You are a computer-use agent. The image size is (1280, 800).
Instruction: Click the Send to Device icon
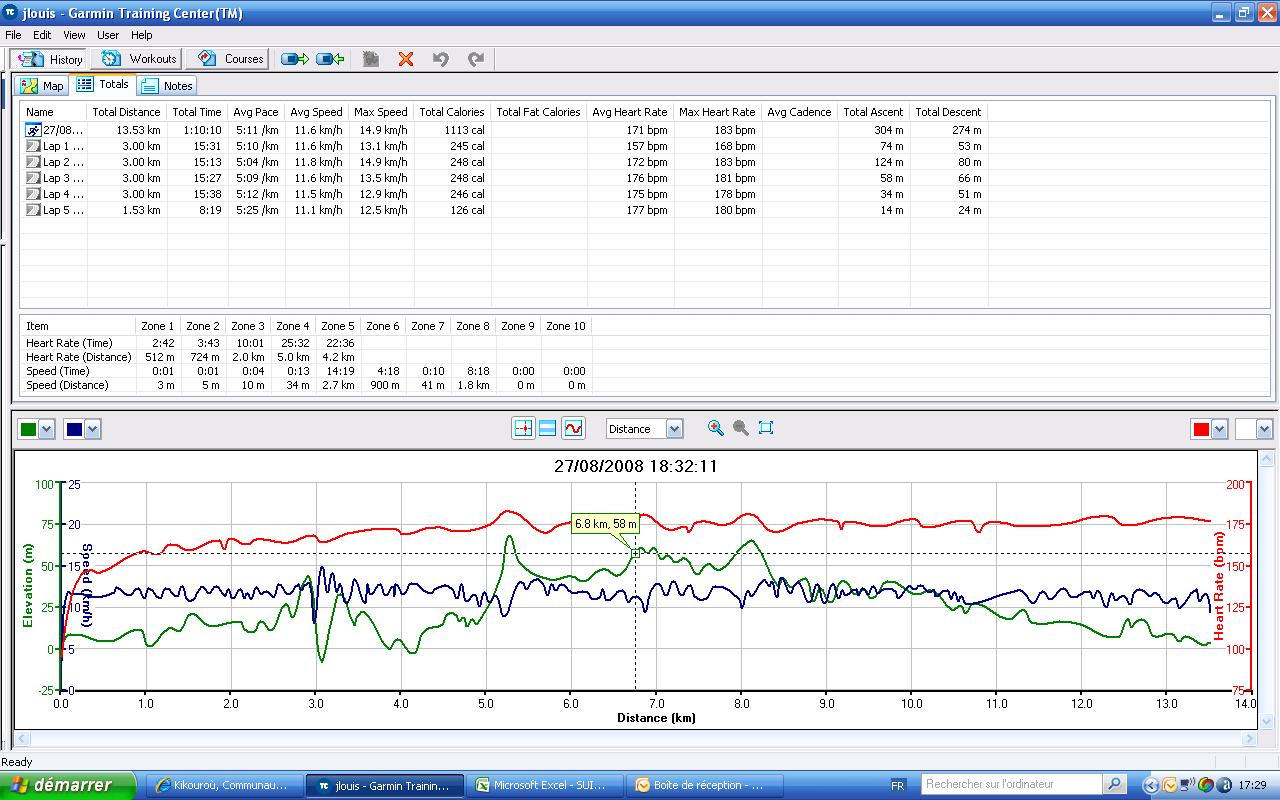pyautogui.click(x=295, y=59)
